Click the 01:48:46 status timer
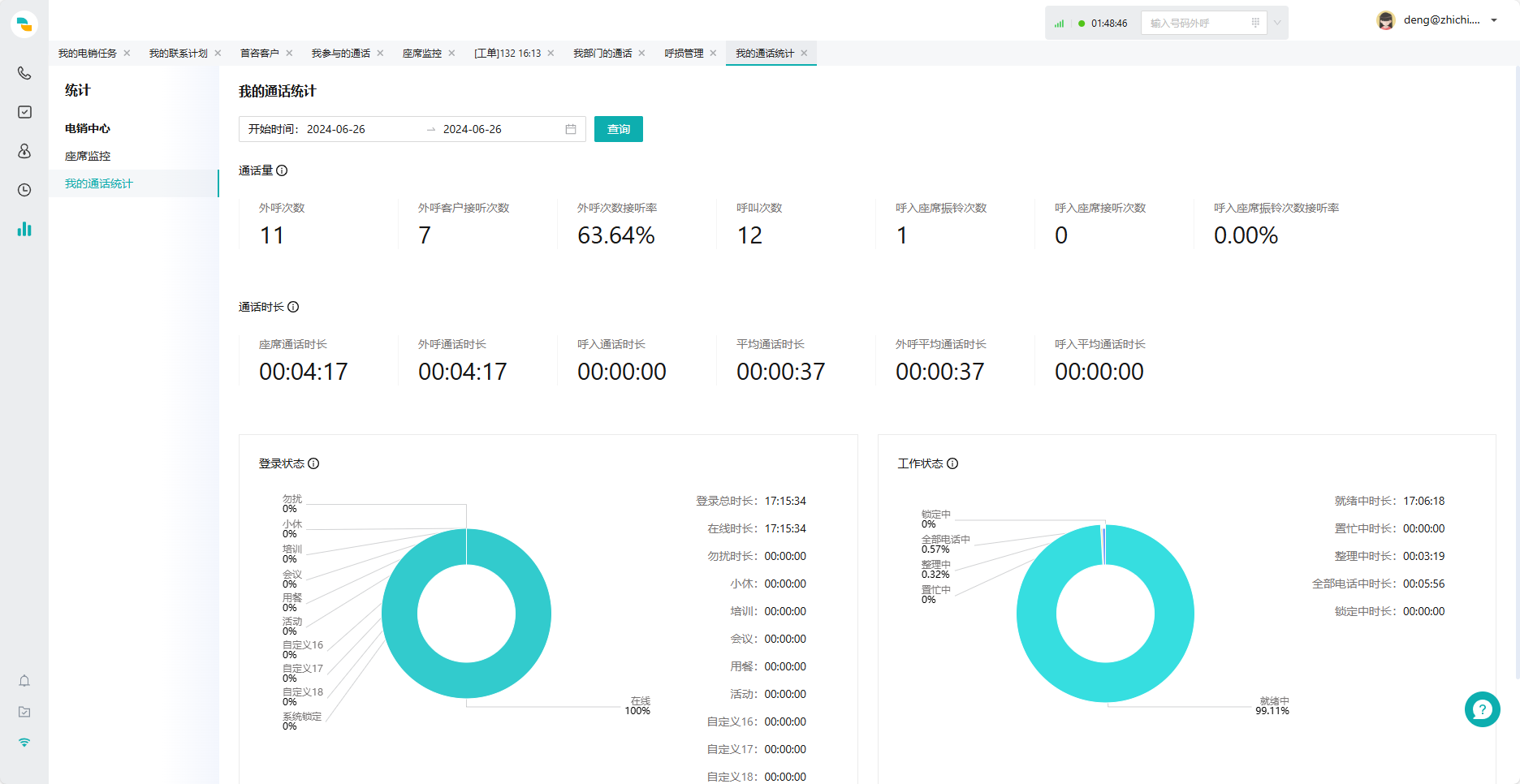The height and width of the screenshot is (784, 1520). tap(1109, 24)
